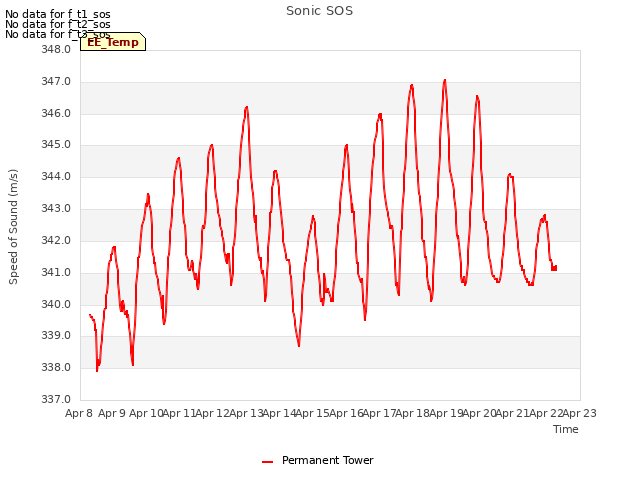
Task: Click the Permanent Tower legend label
Action: [328, 460]
